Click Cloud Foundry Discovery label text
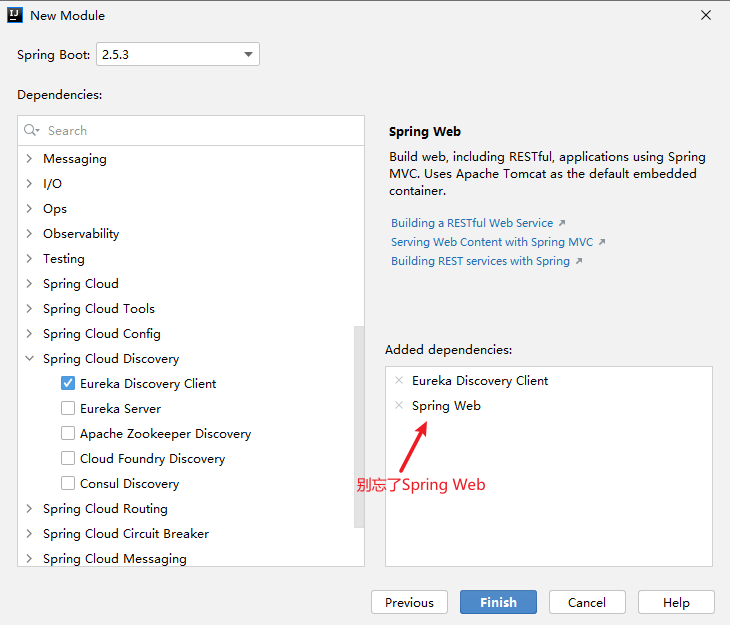 [152, 459]
